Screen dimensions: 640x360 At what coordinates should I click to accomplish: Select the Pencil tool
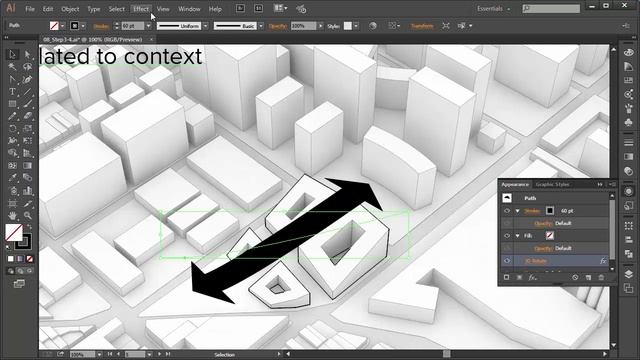[12, 116]
